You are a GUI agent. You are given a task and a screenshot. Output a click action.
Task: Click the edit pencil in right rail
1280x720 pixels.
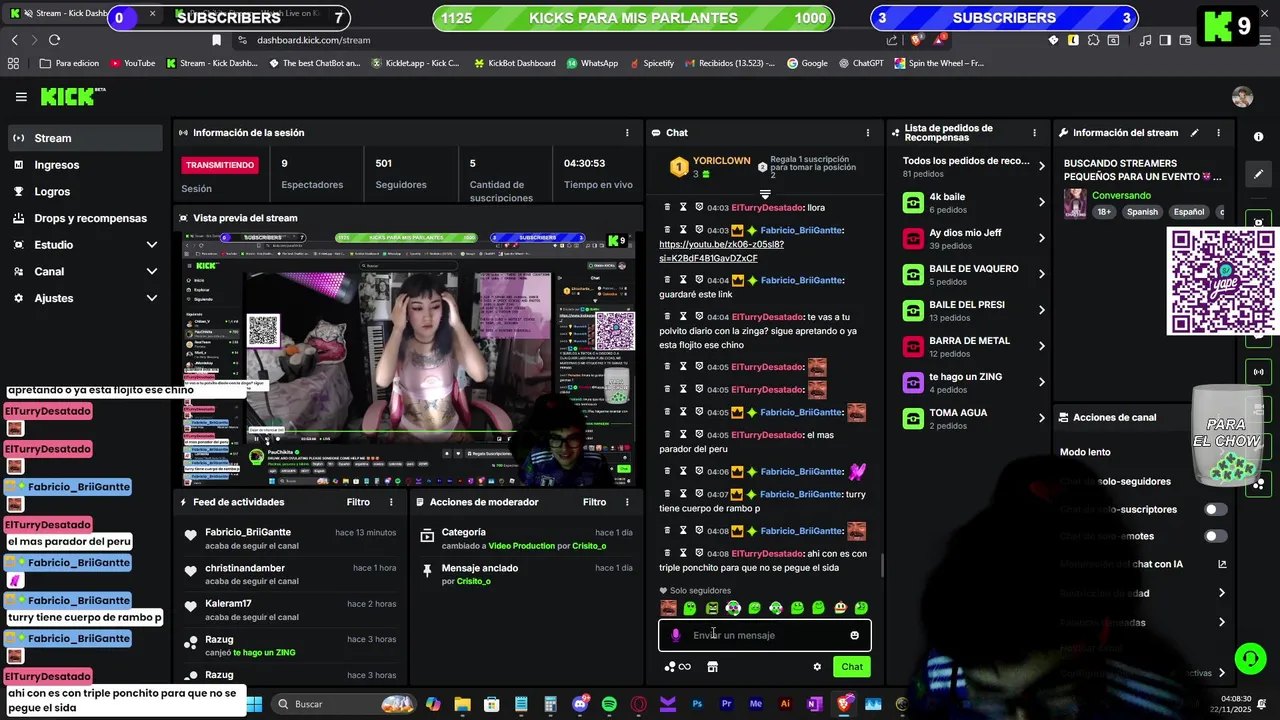click(1259, 174)
